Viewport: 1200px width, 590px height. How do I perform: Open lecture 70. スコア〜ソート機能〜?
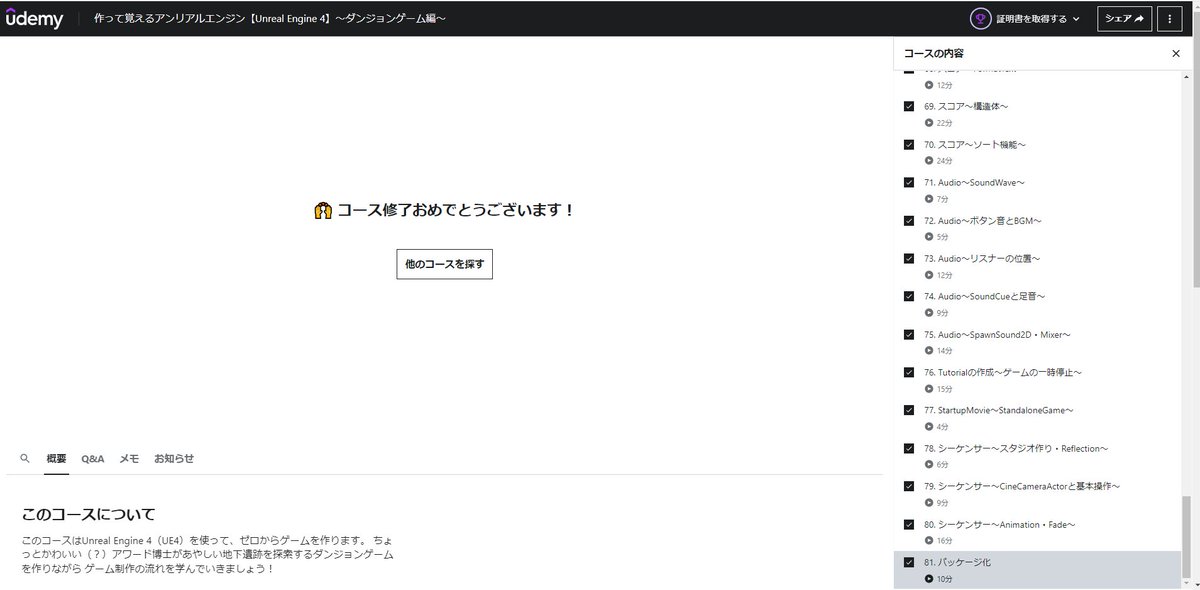975,144
